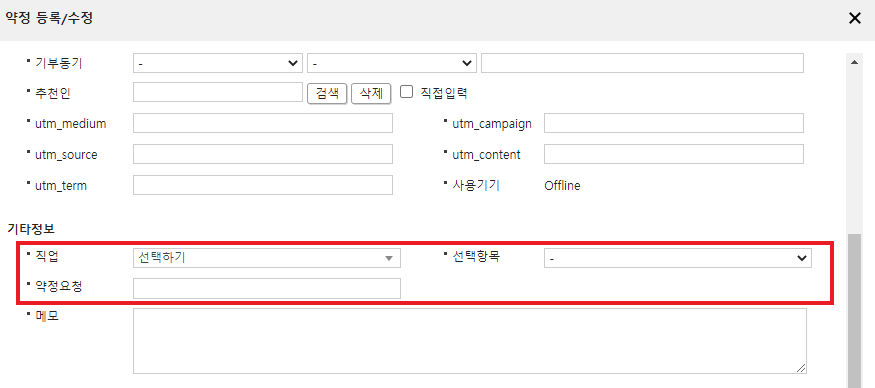The image size is (875, 388).
Task: Click inside the 메모 text area
Action: tap(470, 341)
